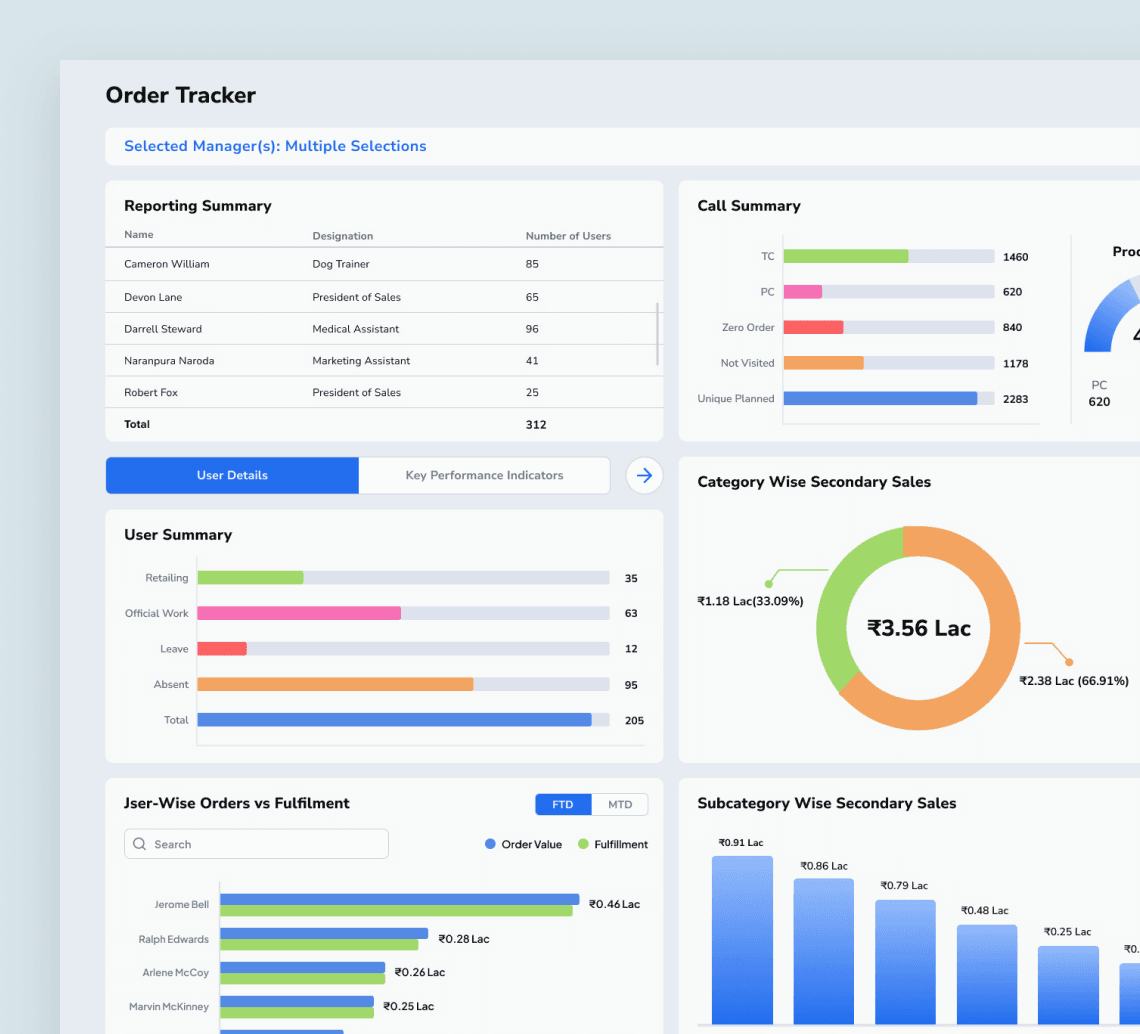Click the Designation column header
Viewport: 1140px width, 1034px height.
click(x=342, y=236)
